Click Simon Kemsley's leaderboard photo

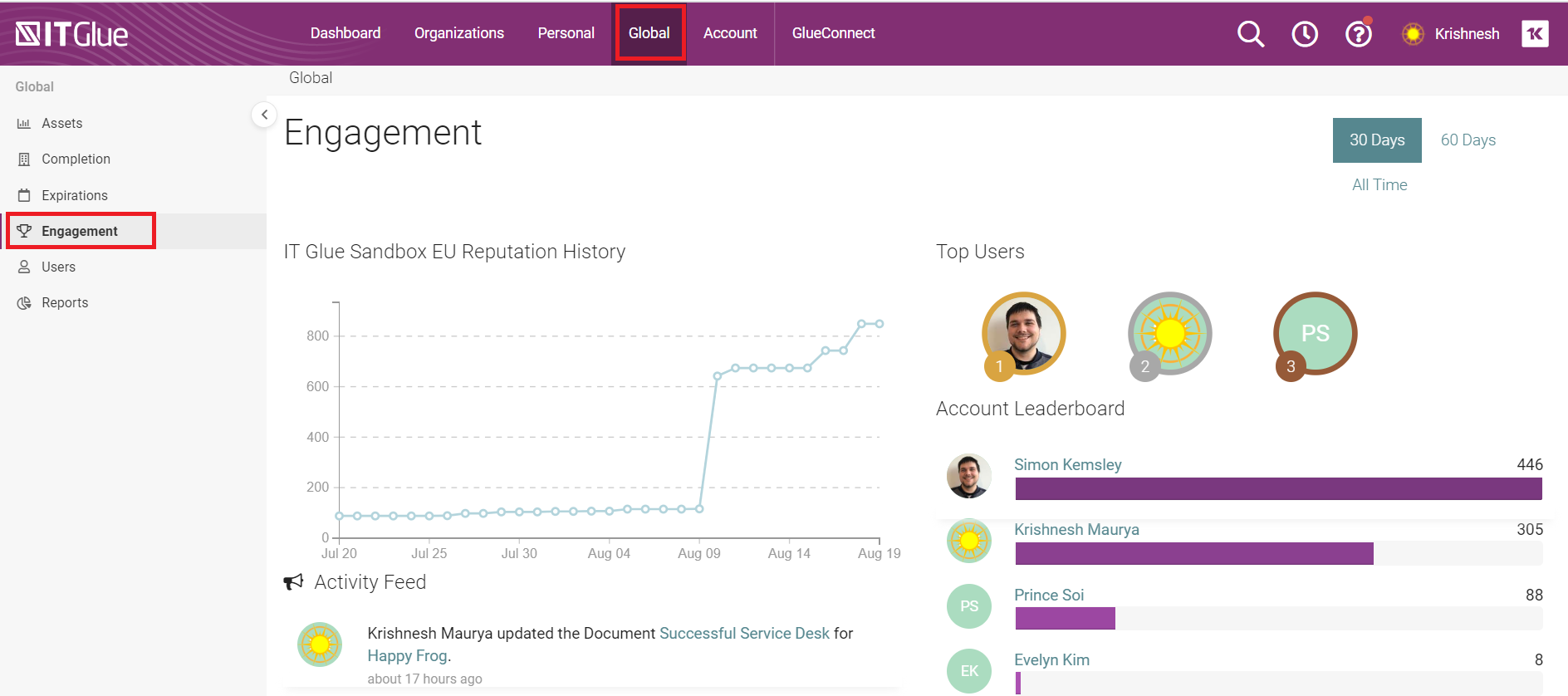pyautogui.click(x=969, y=476)
